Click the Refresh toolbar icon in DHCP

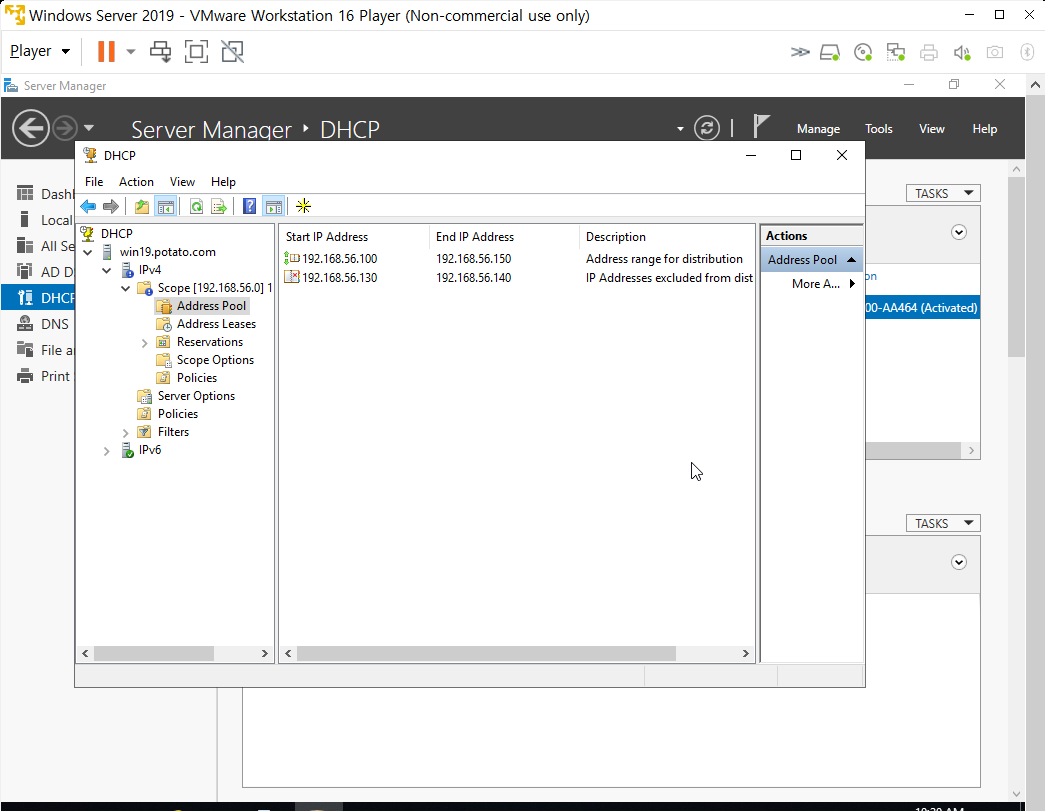click(196, 207)
